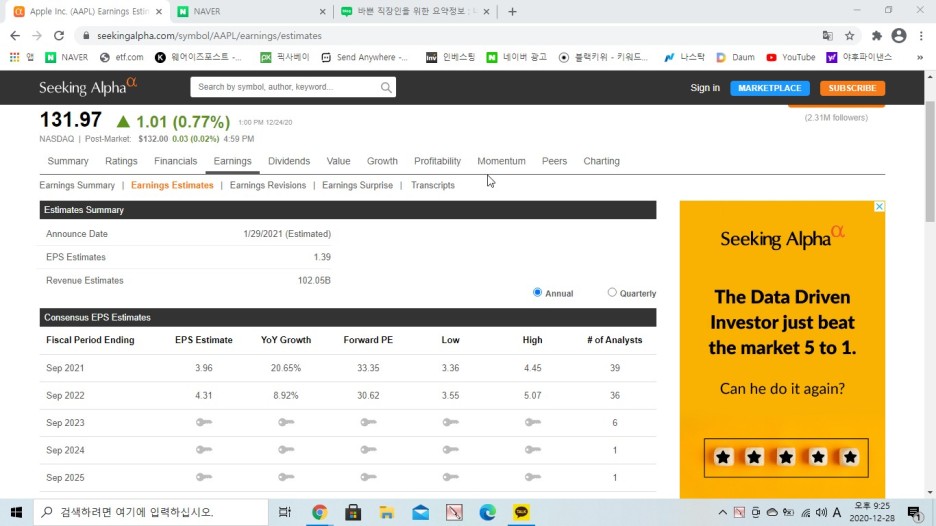Click the MARKETPLACE button

tap(769, 88)
